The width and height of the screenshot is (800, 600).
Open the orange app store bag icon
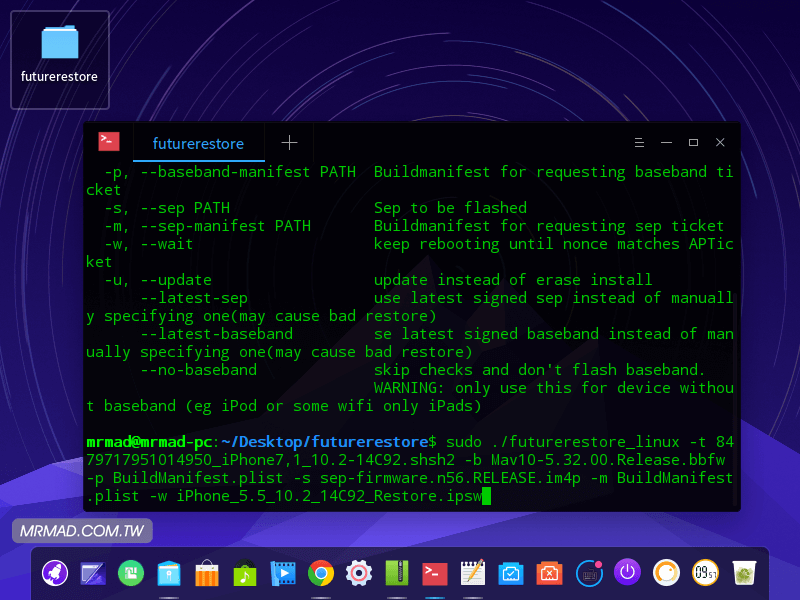(207, 573)
